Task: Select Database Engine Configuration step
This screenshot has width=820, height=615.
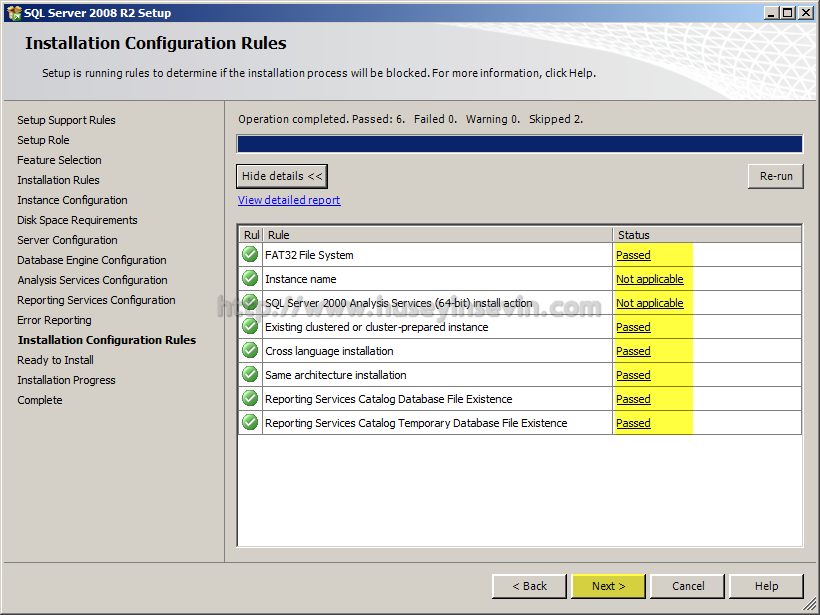Action: point(92,260)
